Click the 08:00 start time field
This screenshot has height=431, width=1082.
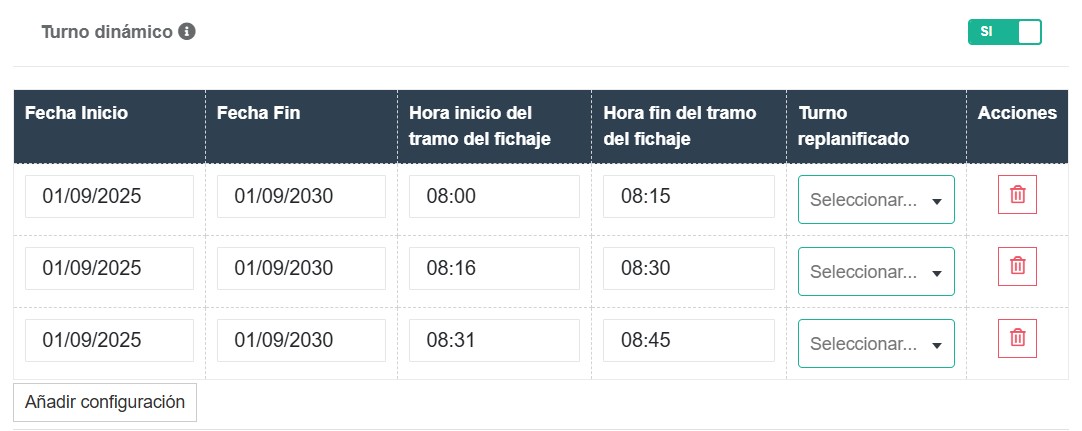click(494, 197)
